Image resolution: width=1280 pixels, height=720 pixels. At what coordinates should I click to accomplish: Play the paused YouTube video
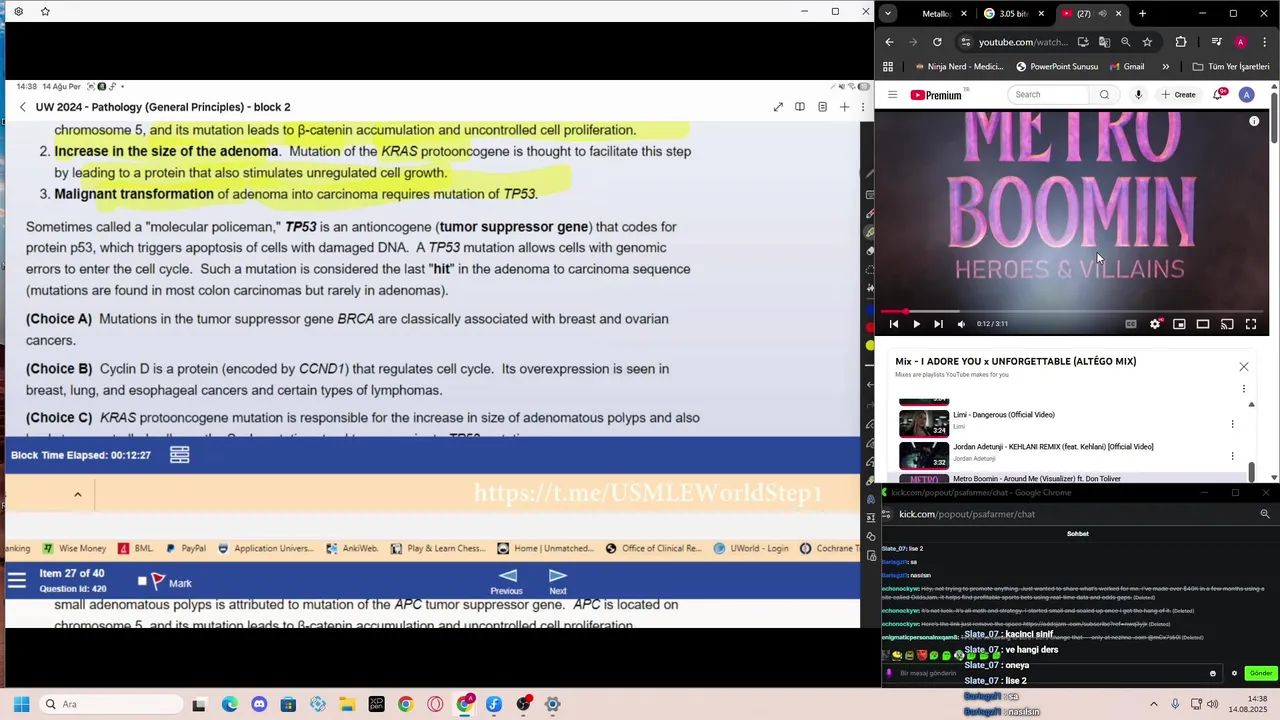pyautogui.click(x=916, y=324)
